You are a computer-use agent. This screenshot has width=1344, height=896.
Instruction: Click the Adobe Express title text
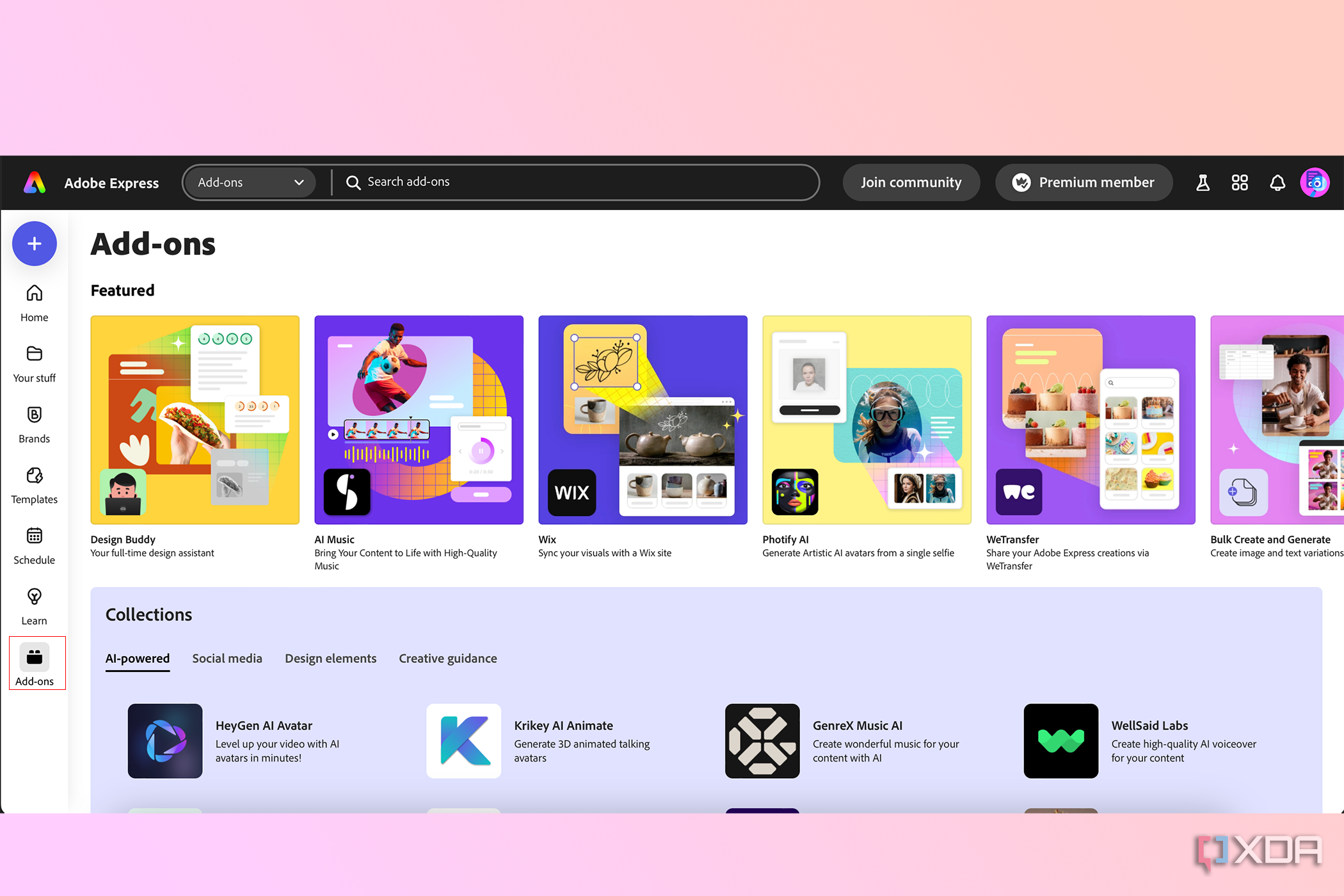[x=111, y=183]
